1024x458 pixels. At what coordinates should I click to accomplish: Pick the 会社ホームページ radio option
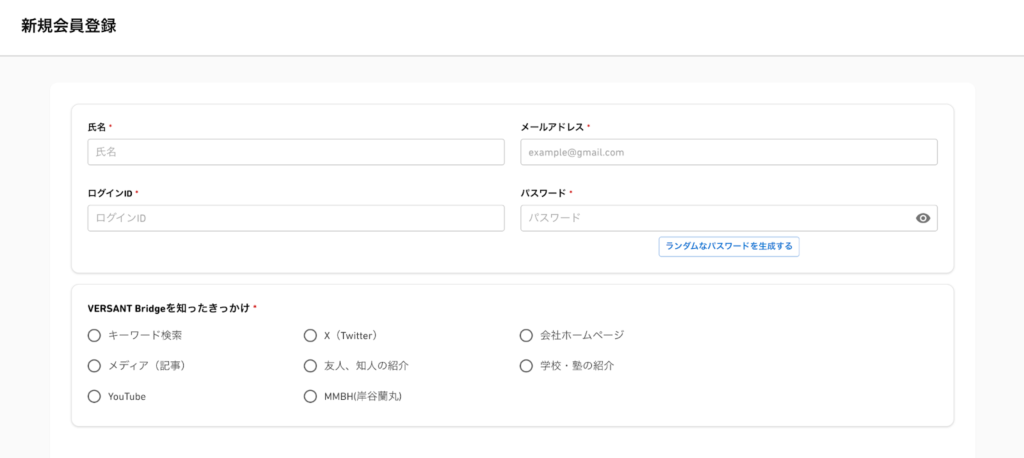pyautogui.click(x=526, y=335)
